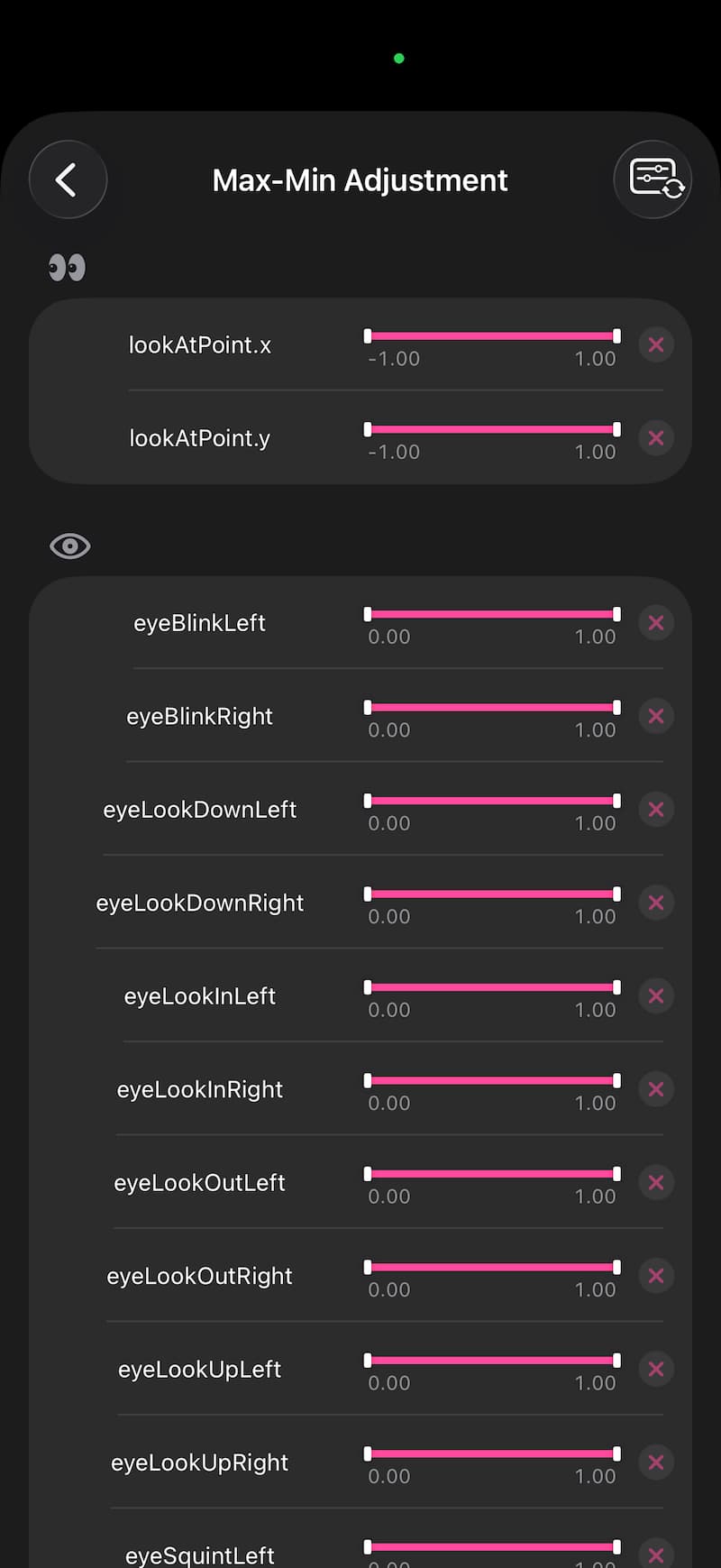The height and width of the screenshot is (1568, 721).
Task: Click the eyeLookInRight range slider track
Action: (492, 1080)
